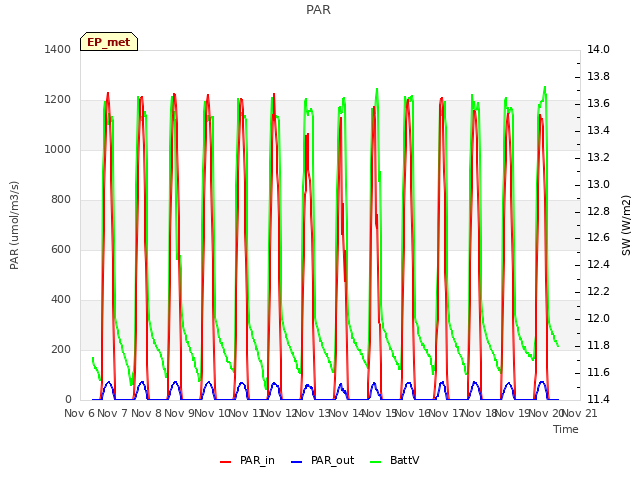Click the 12.0 right axis tick label
This screenshot has height=480, width=640.
[598, 318]
